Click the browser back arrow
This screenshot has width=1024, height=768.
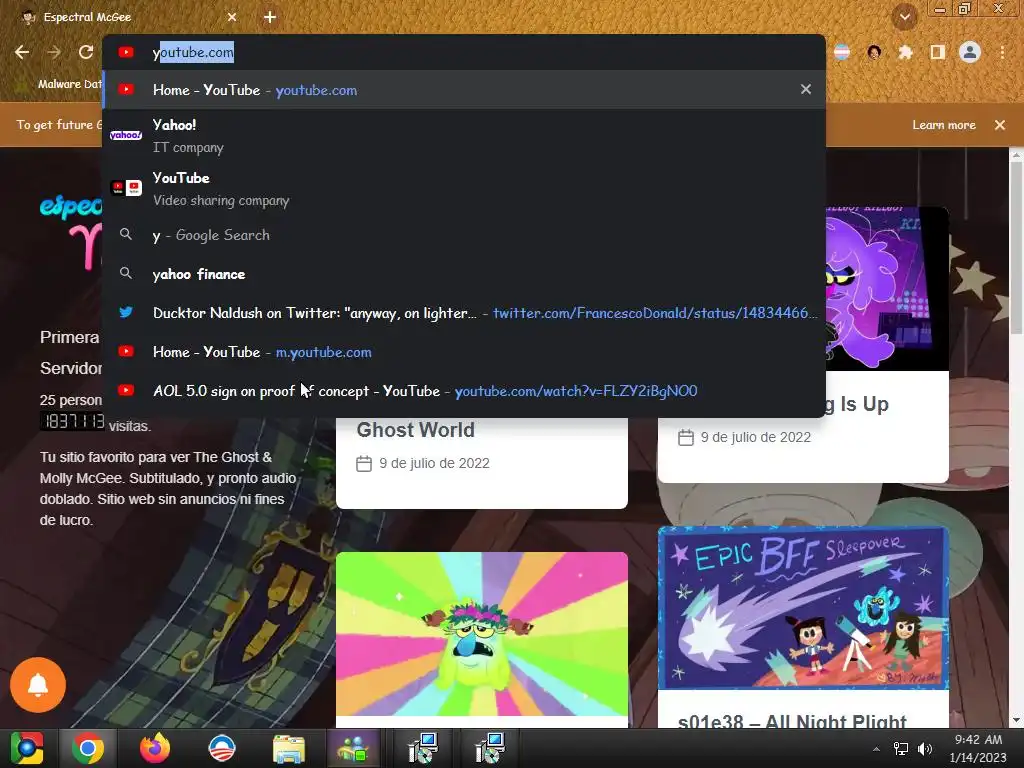(x=22, y=52)
